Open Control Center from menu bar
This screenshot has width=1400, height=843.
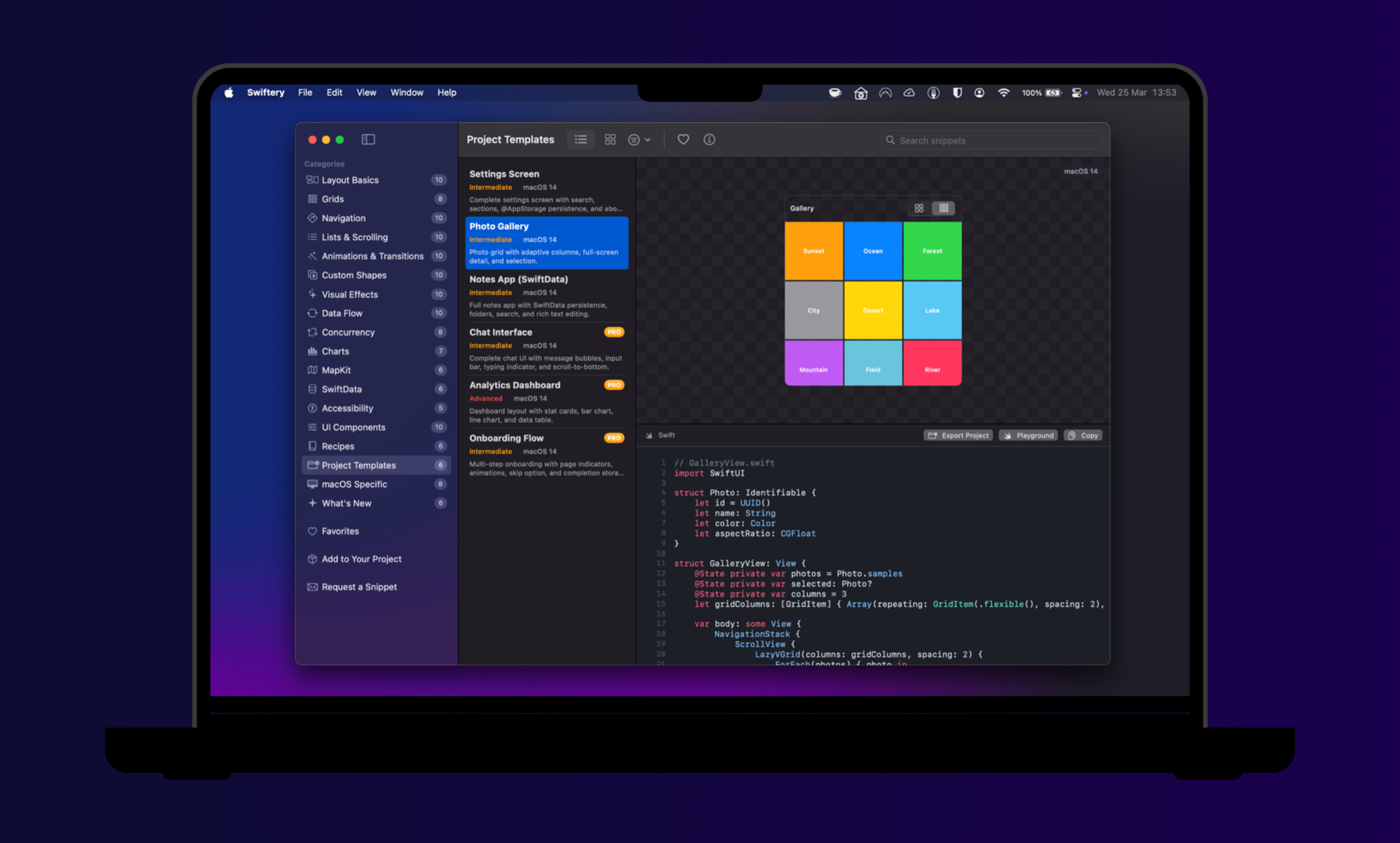click(x=1077, y=93)
